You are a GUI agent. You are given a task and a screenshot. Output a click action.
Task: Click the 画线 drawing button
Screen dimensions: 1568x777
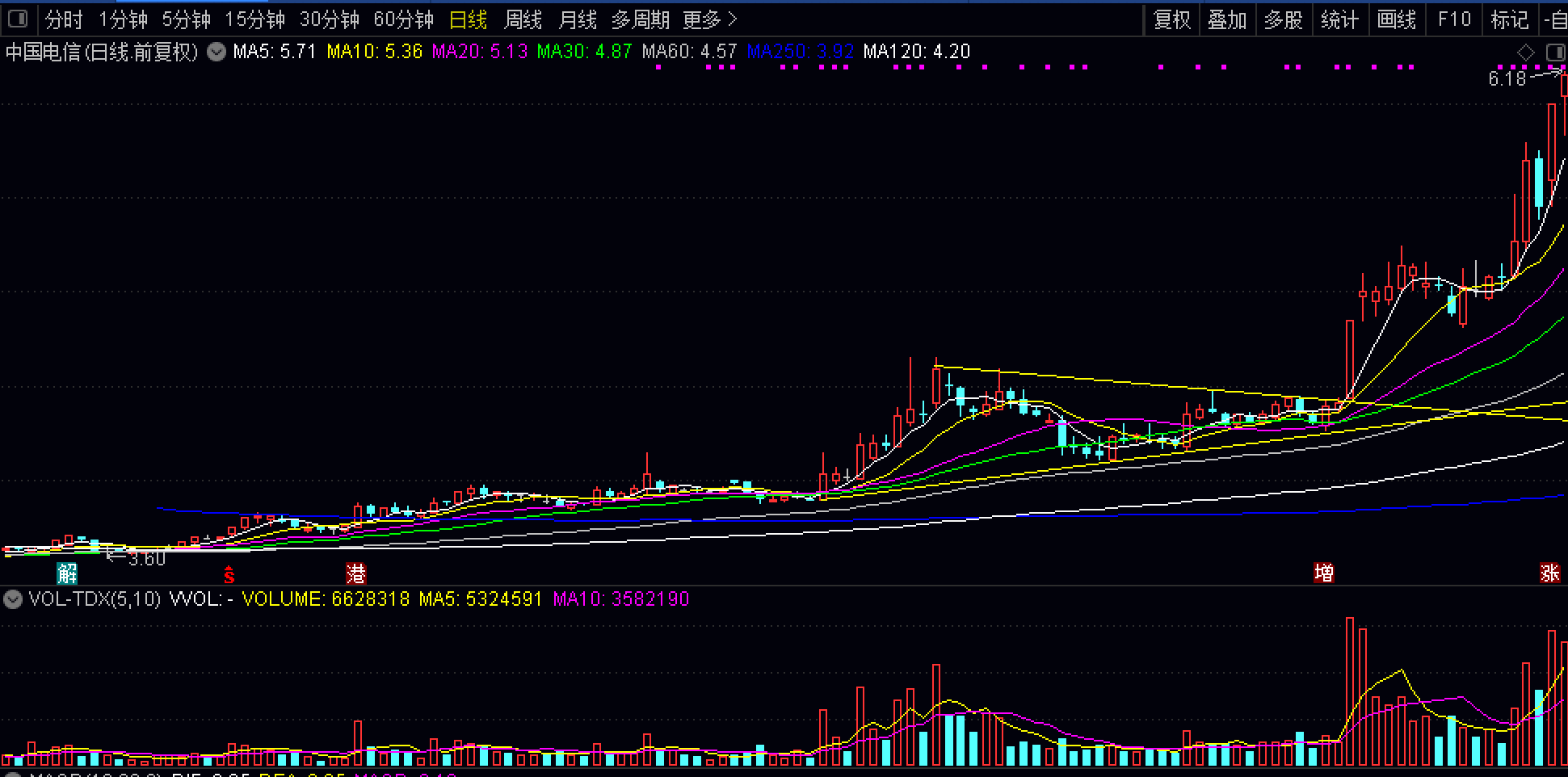[1396, 19]
